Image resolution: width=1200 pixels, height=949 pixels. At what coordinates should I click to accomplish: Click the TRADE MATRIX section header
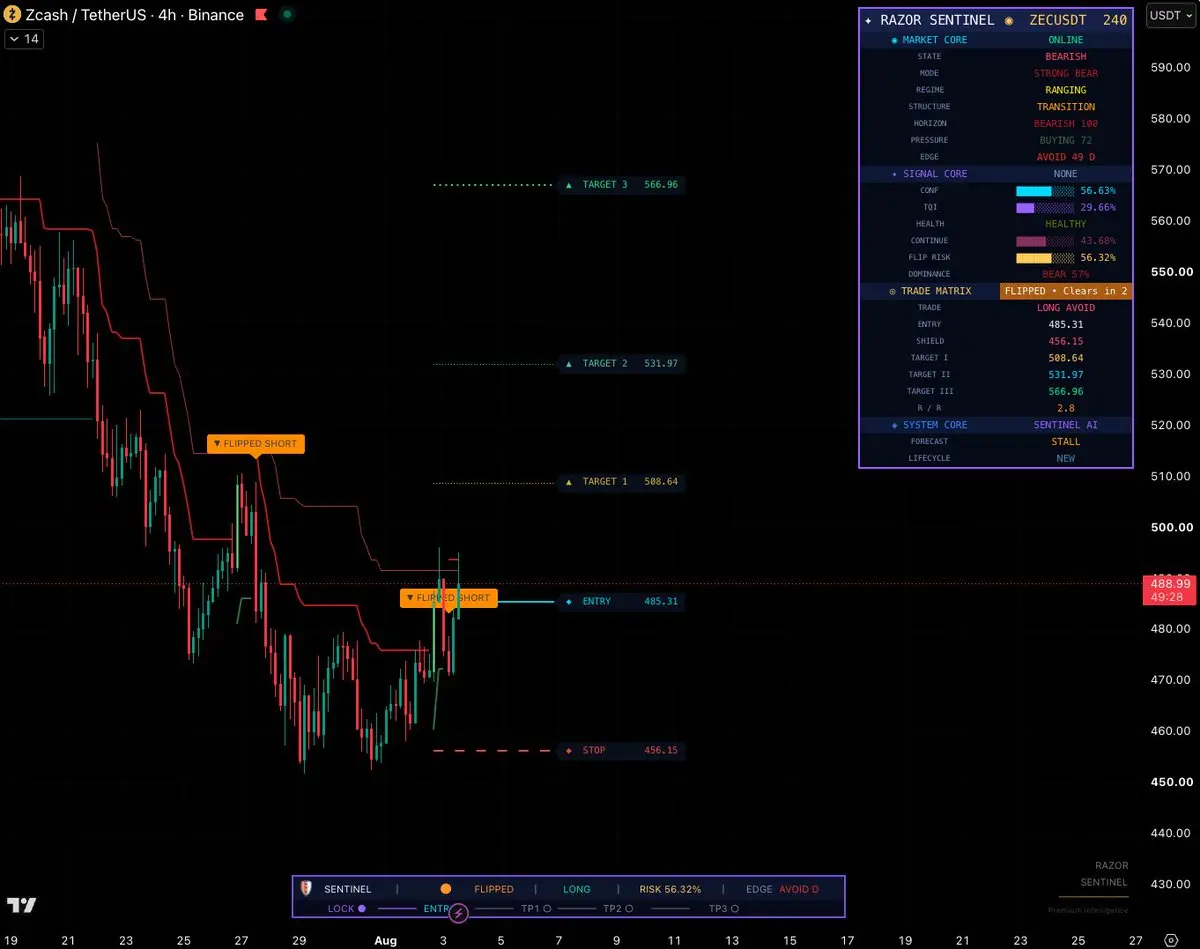click(x=929, y=291)
